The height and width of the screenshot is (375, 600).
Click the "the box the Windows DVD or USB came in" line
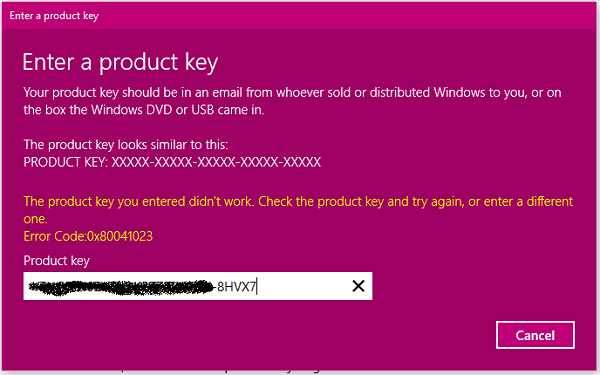point(144,110)
